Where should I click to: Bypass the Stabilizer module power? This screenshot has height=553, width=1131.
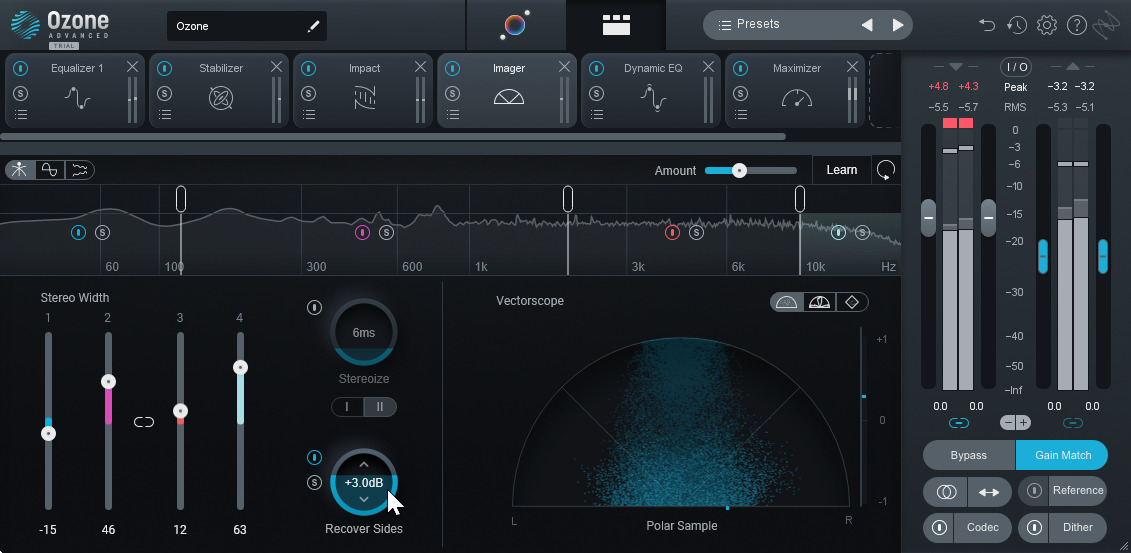[164, 68]
